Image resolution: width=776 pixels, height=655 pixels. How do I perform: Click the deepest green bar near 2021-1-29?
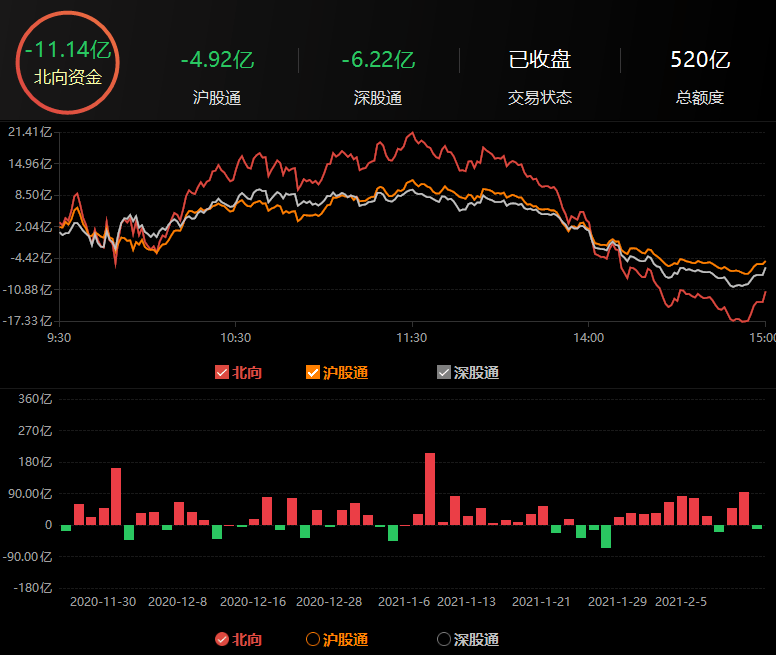pos(606,536)
